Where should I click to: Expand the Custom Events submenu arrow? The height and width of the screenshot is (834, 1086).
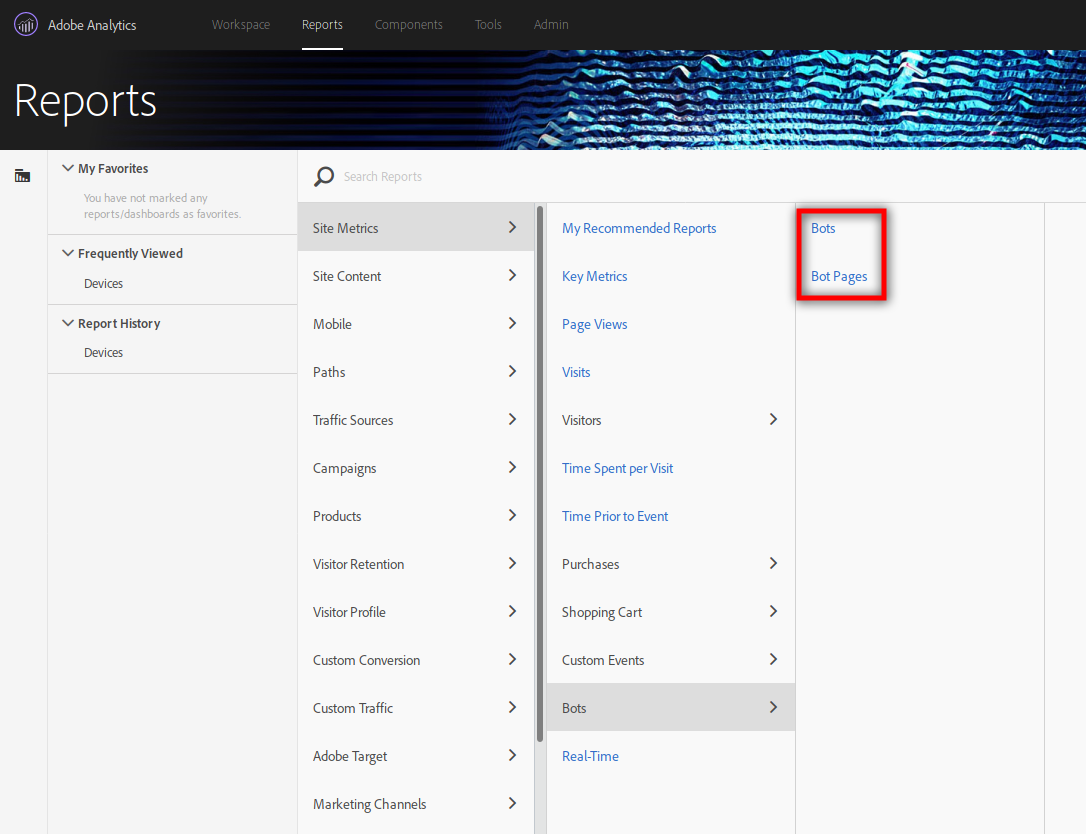(x=774, y=659)
